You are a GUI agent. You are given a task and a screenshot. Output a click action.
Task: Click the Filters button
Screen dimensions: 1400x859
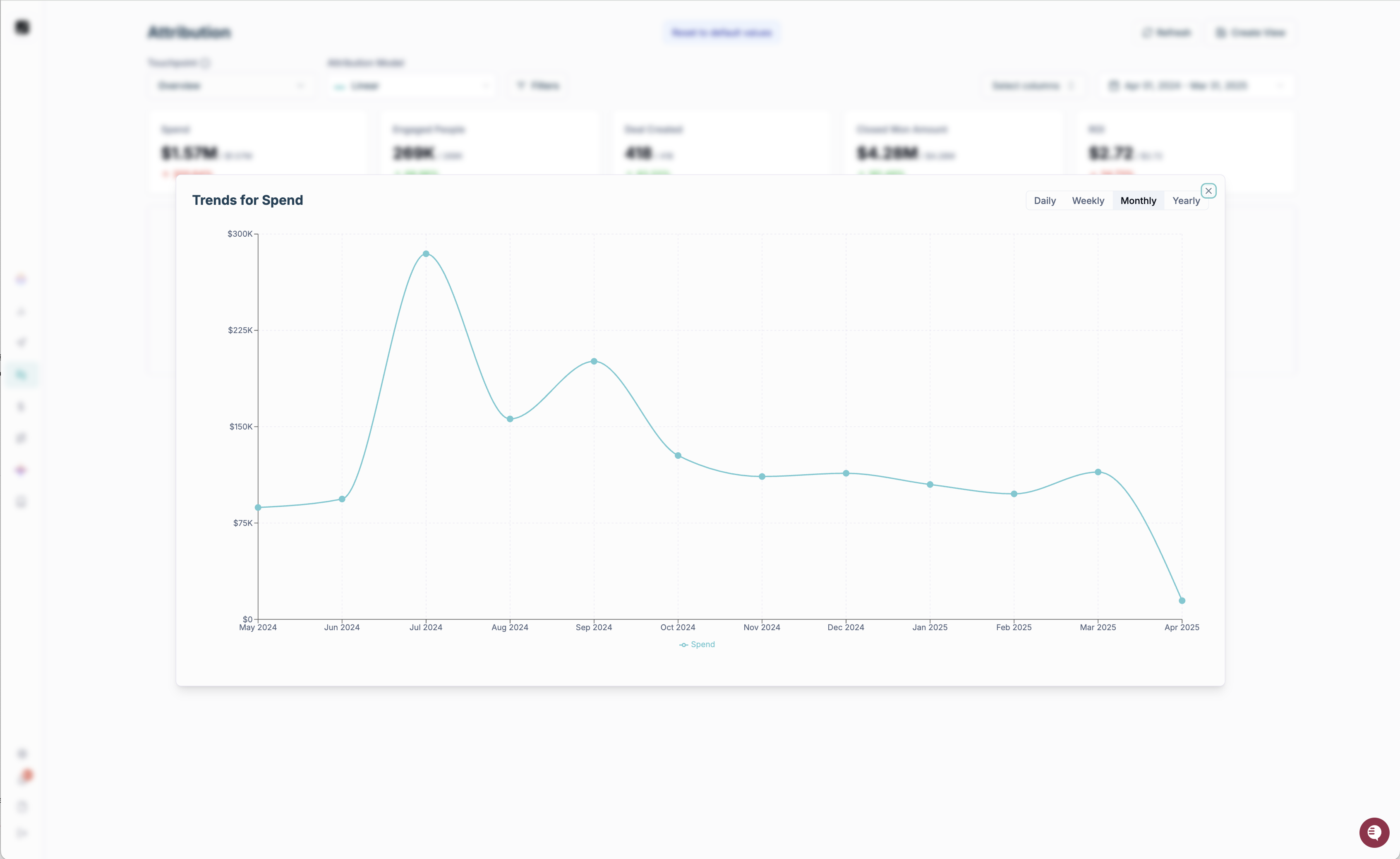(x=537, y=86)
